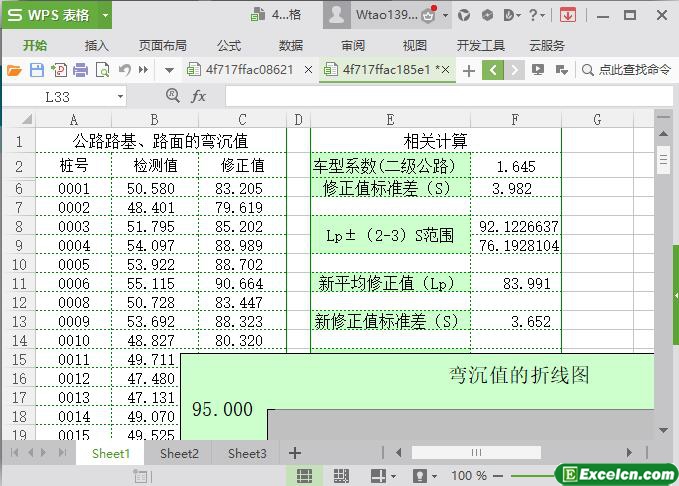
Task: Decrease zoom with the minus button
Action: (498, 476)
